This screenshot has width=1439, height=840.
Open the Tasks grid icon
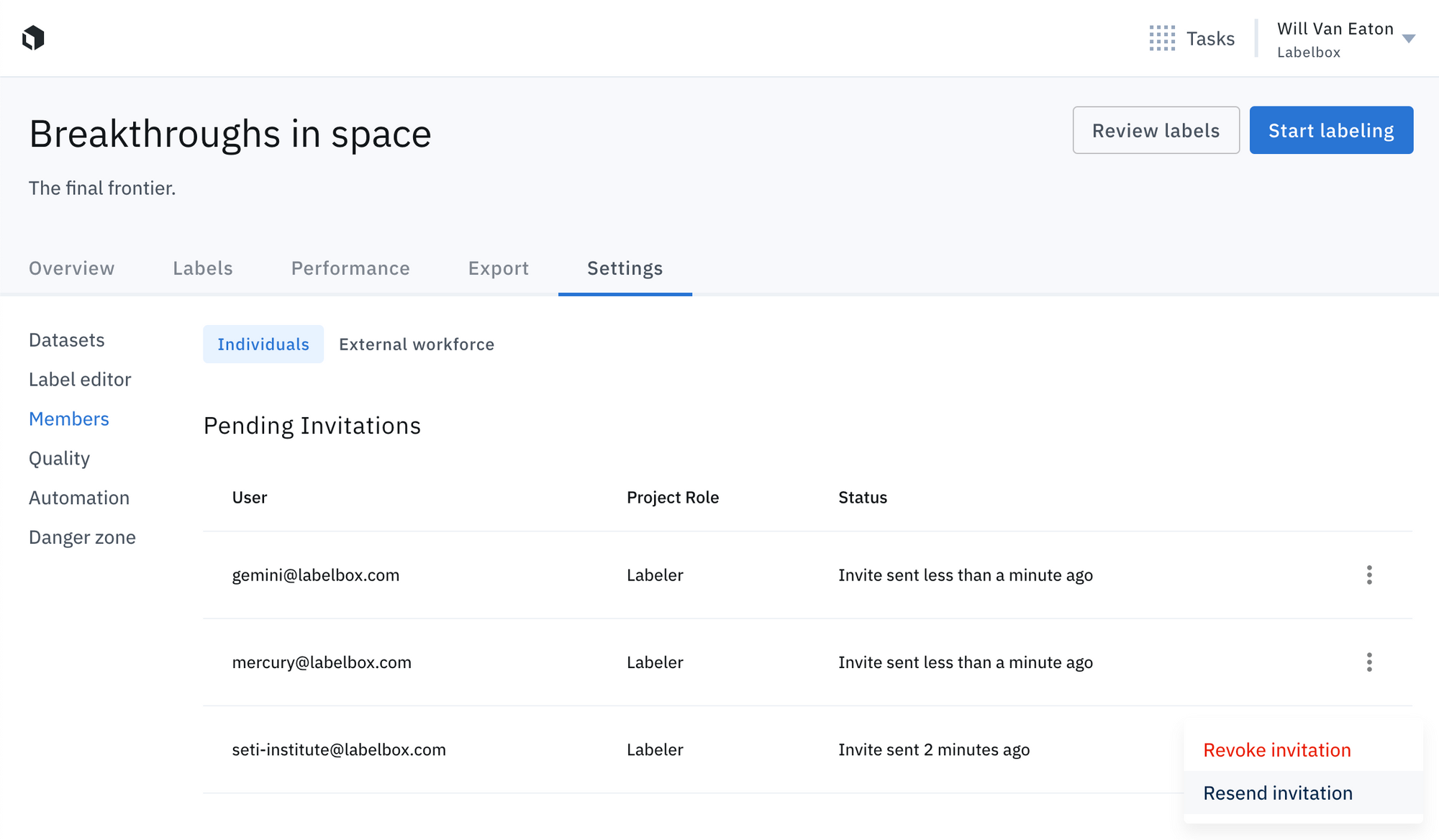click(1162, 38)
